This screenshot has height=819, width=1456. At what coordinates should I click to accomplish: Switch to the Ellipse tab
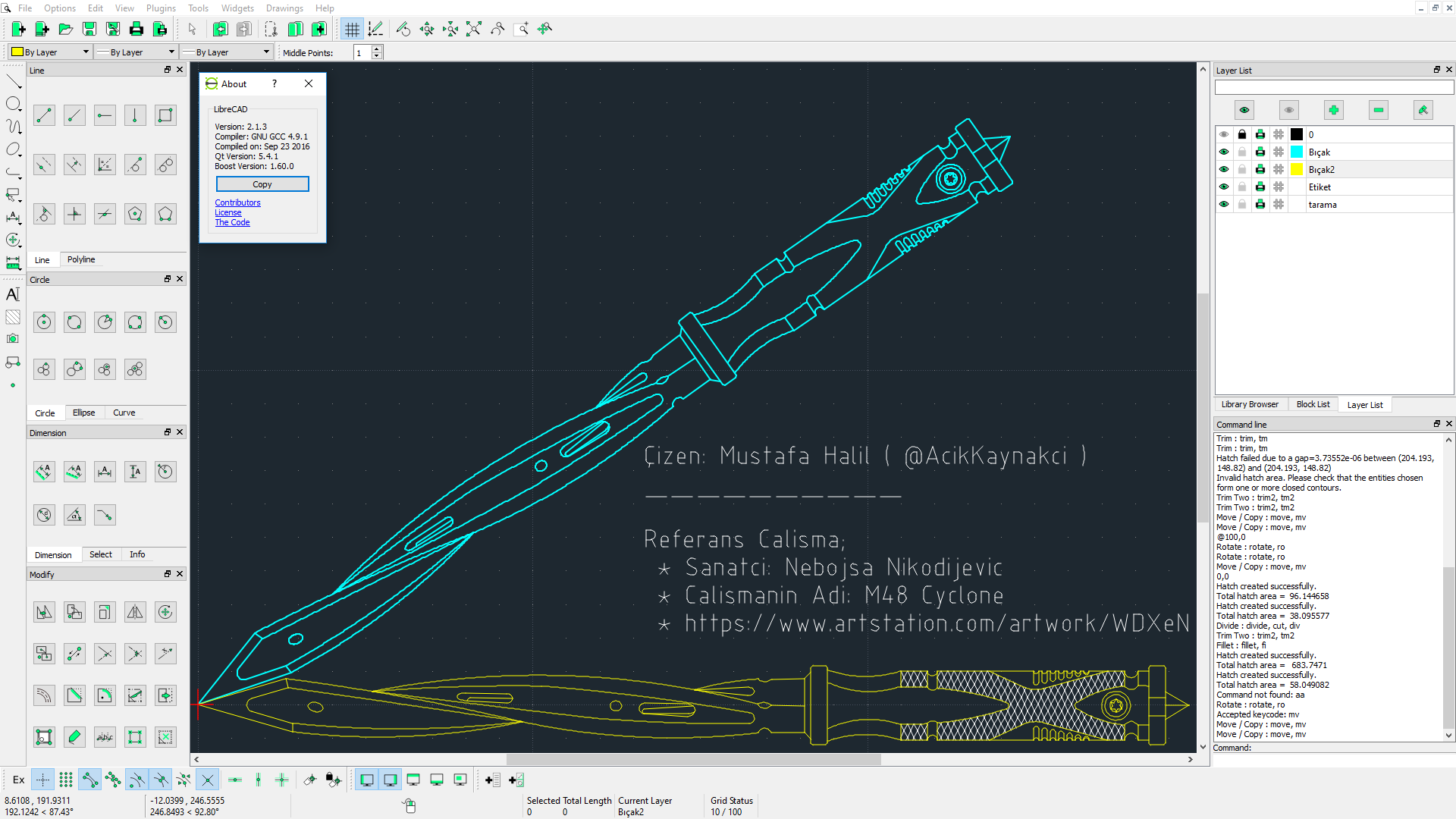83,413
